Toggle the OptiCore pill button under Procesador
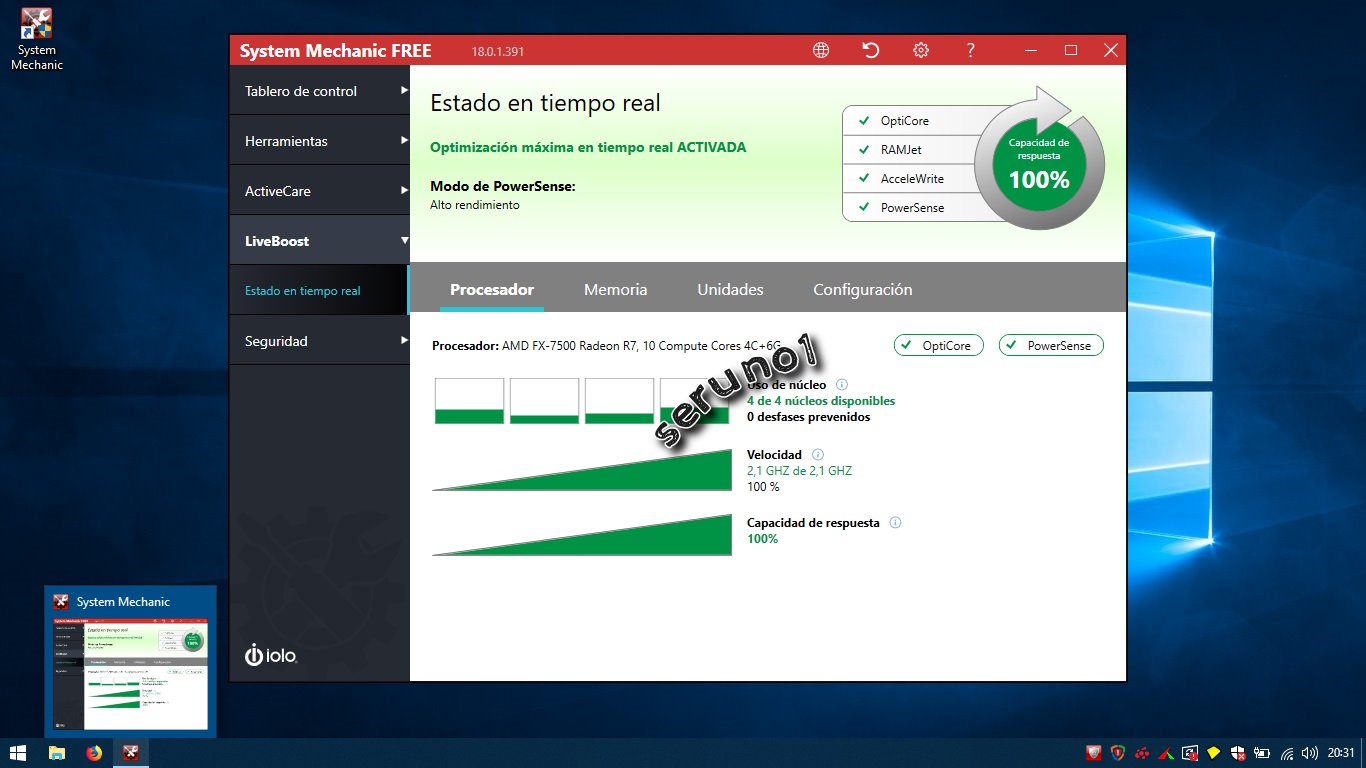This screenshot has width=1366, height=768. [x=939, y=345]
